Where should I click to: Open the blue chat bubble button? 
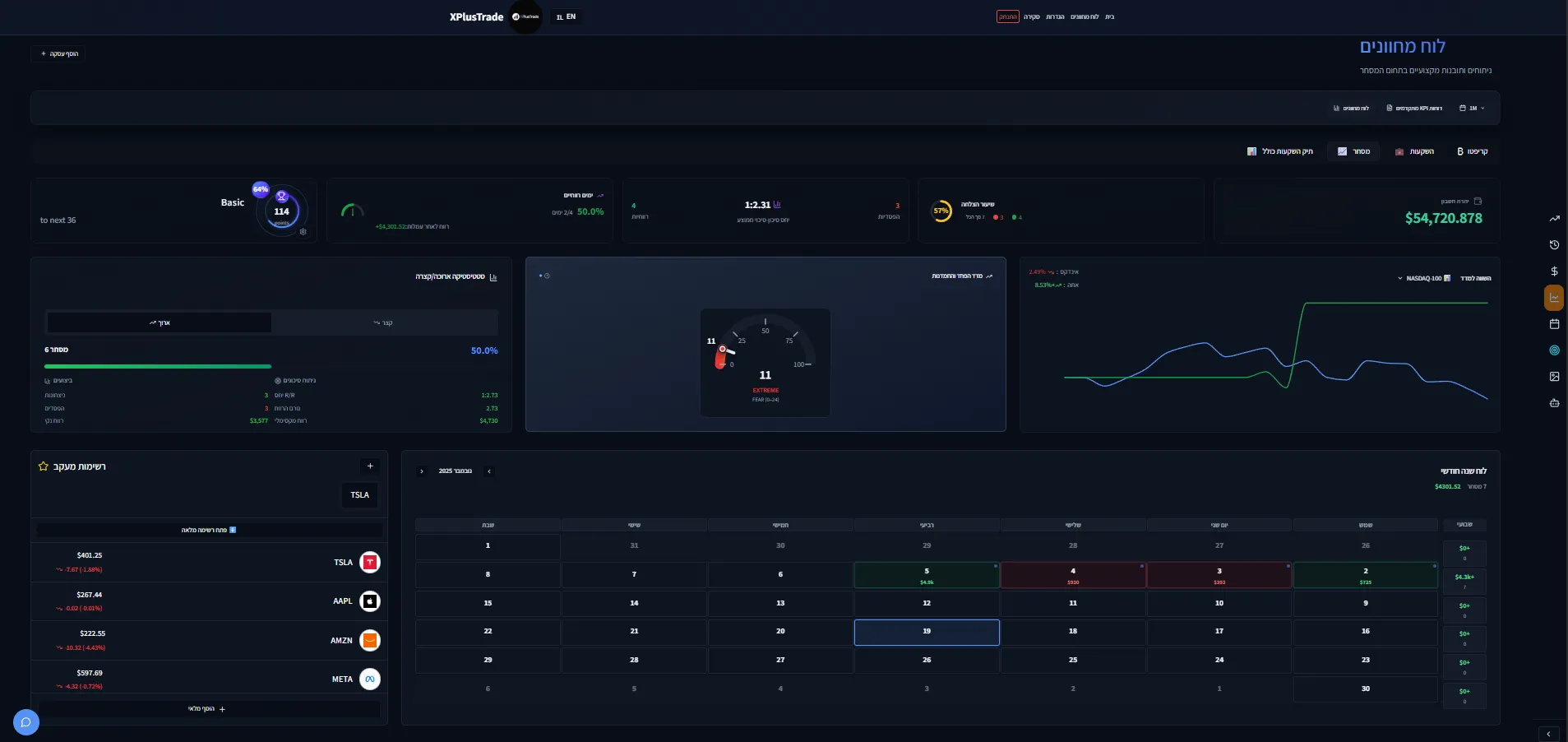(x=26, y=722)
